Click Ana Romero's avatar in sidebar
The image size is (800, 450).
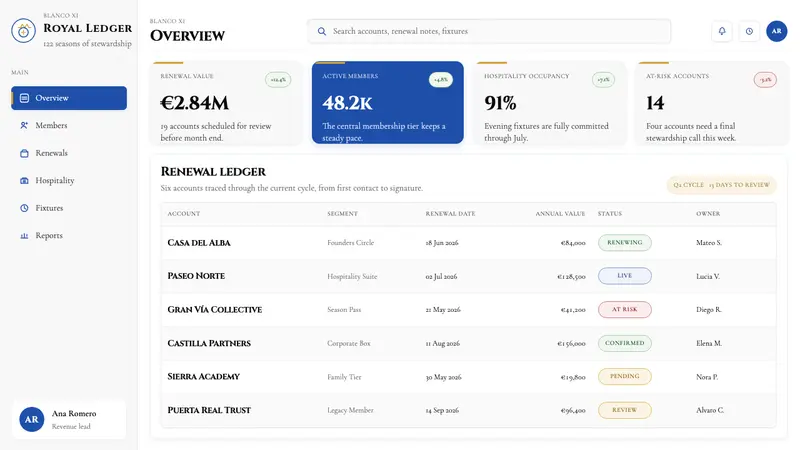pos(32,419)
